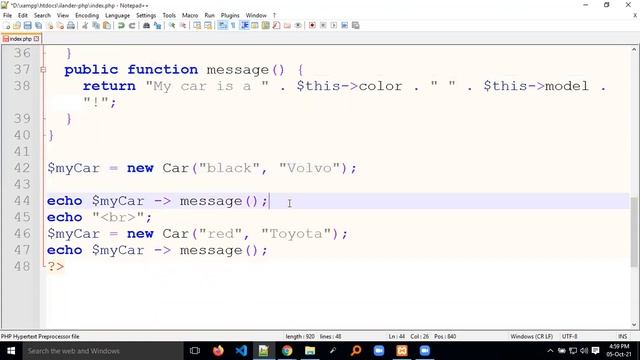Stop macro recording toolbar button
640x360 pixels.
pyautogui.click(x=323, y=25)
